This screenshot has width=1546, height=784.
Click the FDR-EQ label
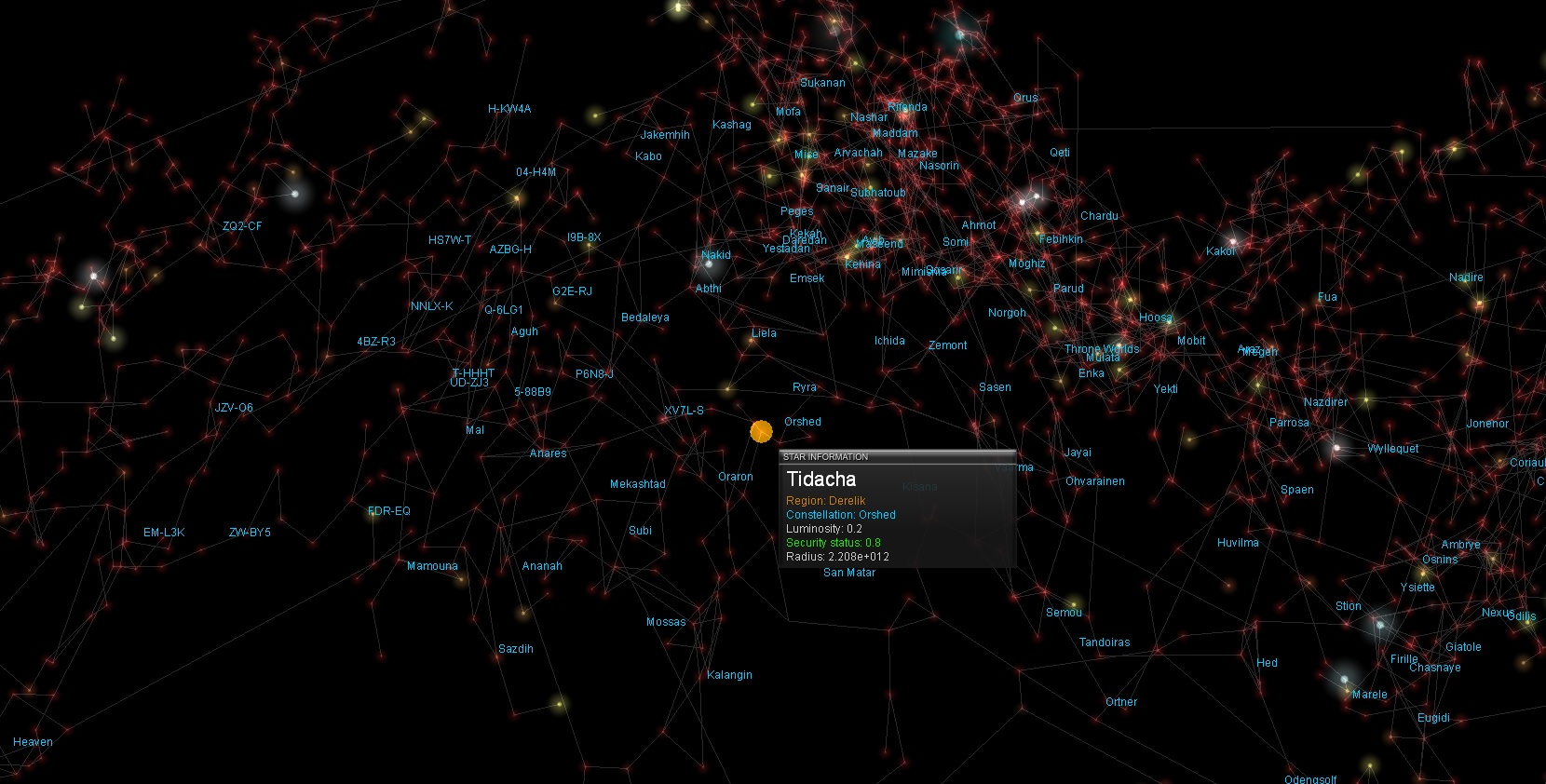click(389, 511)
